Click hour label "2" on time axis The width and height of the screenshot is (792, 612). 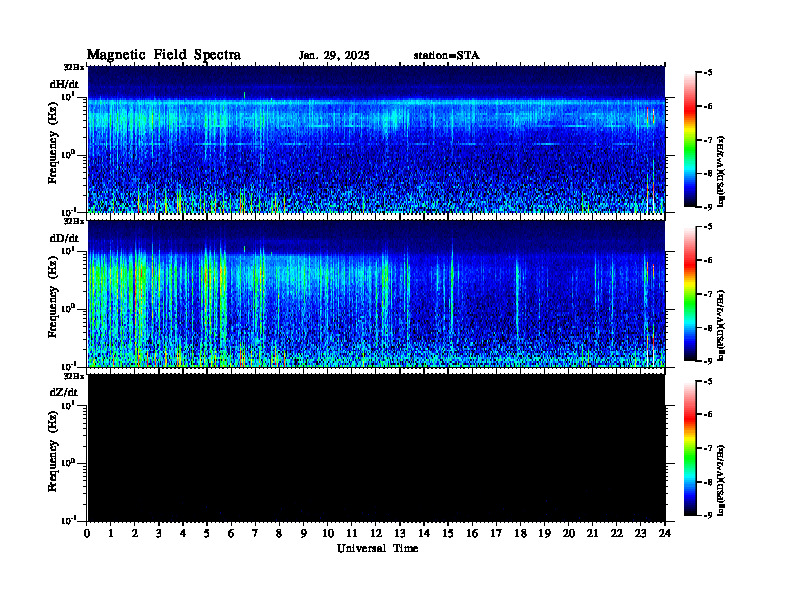click(135, 533)
